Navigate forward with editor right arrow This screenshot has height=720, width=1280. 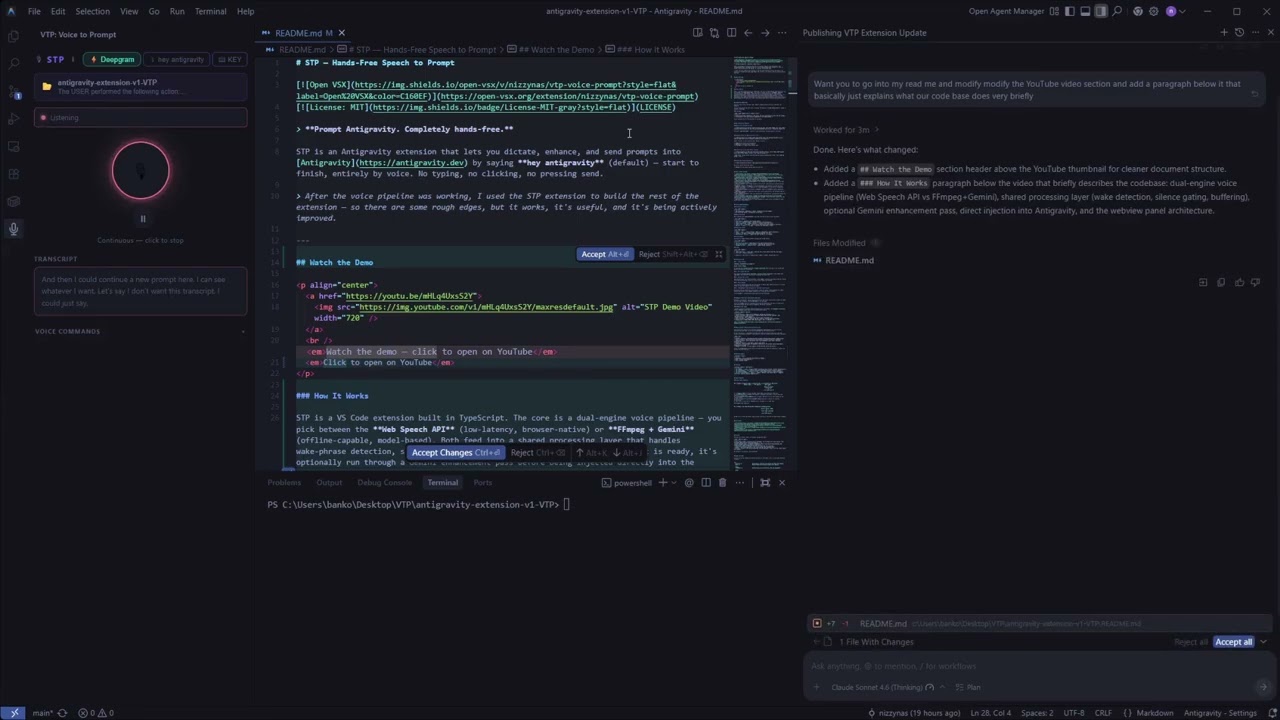click(765, 33)
